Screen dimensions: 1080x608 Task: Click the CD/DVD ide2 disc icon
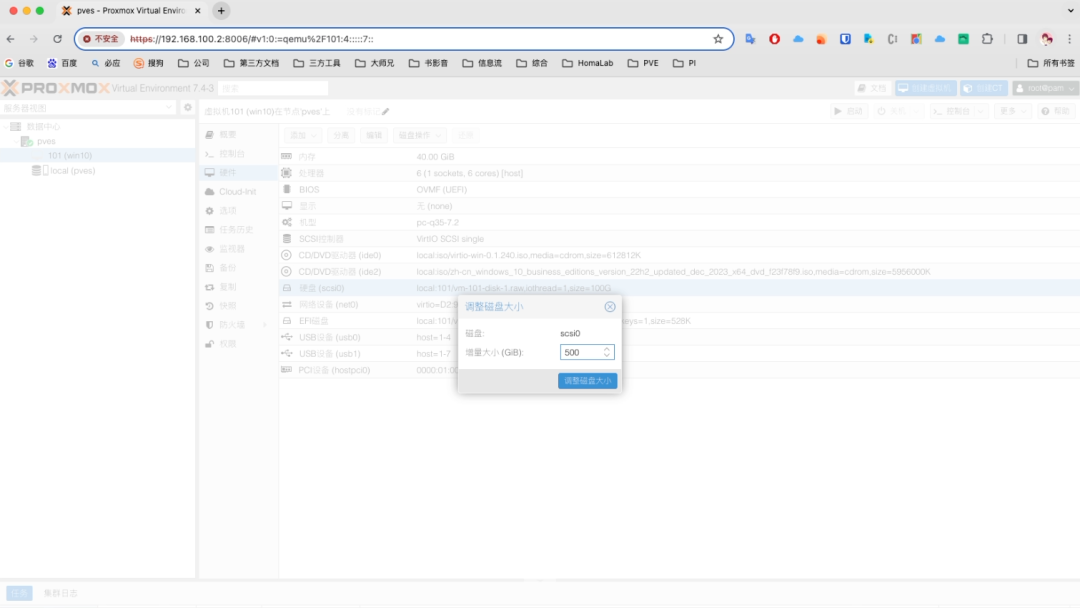point(287,272)
